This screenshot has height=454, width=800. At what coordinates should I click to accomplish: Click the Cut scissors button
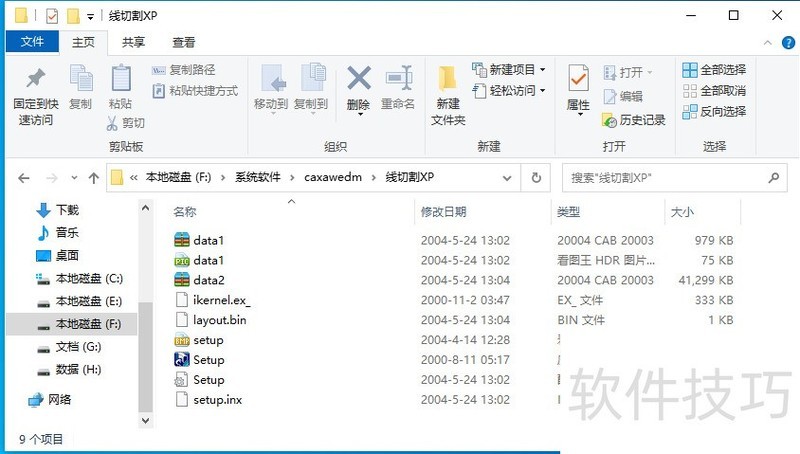[x=126, y=123]
